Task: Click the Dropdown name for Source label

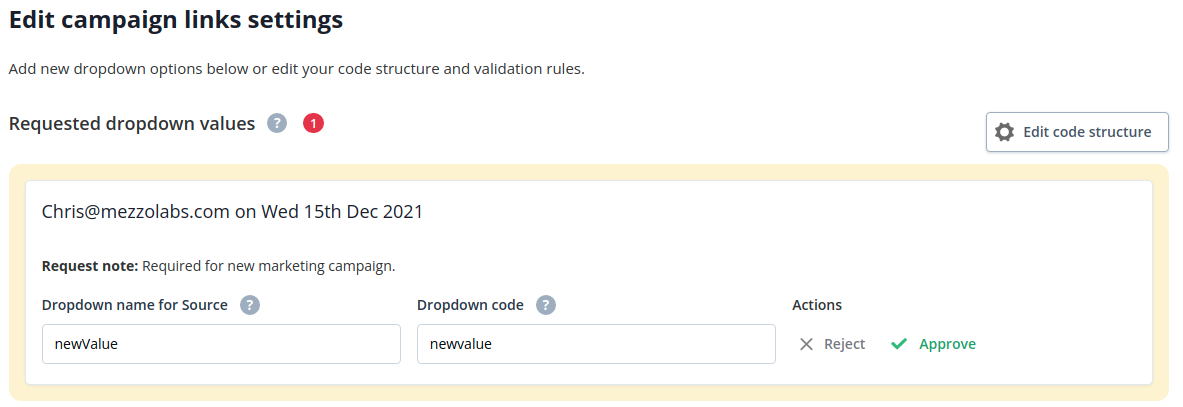Action: (x=135, y=305)
